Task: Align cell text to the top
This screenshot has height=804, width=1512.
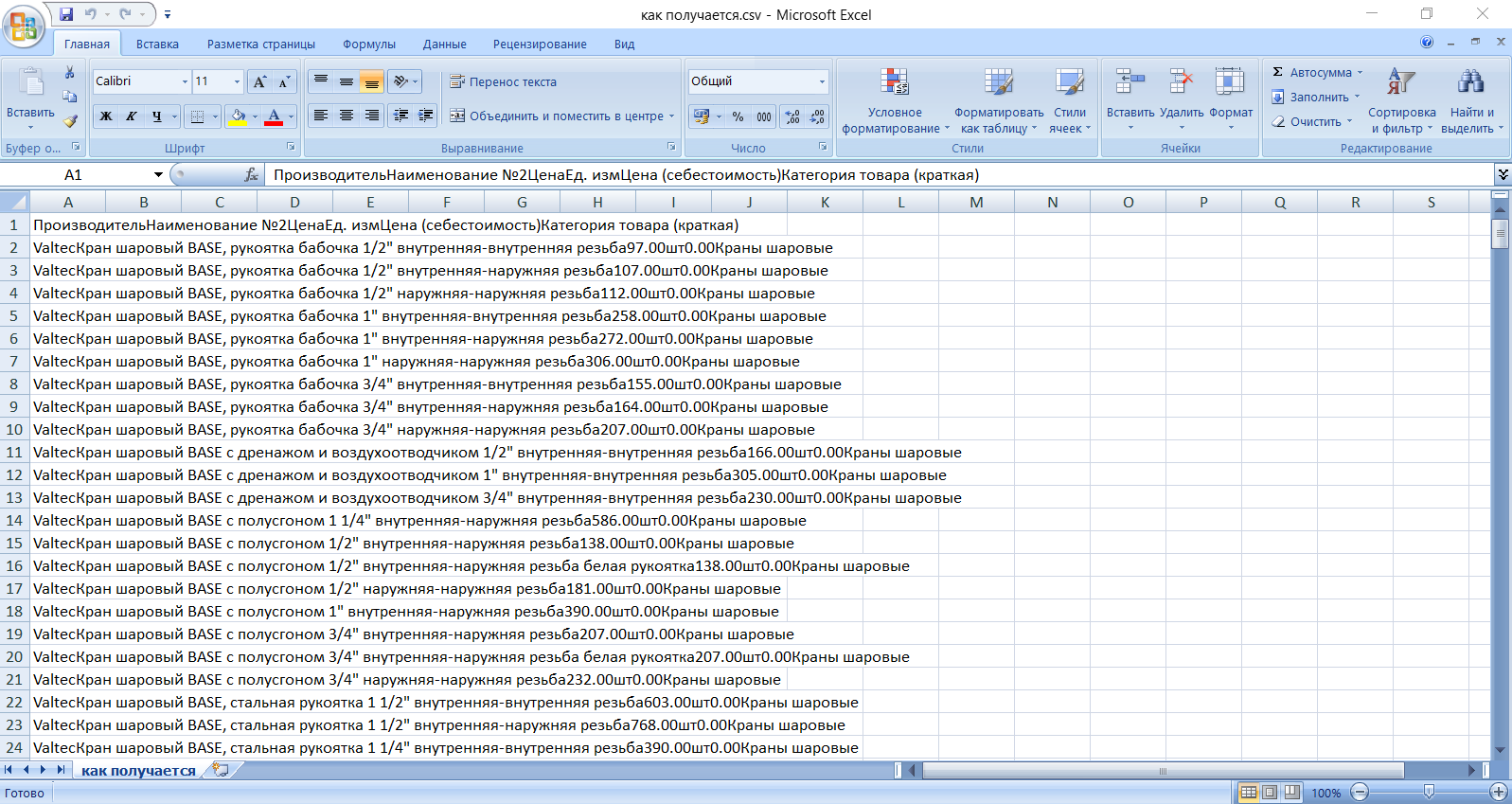Action: click(321, 82)
